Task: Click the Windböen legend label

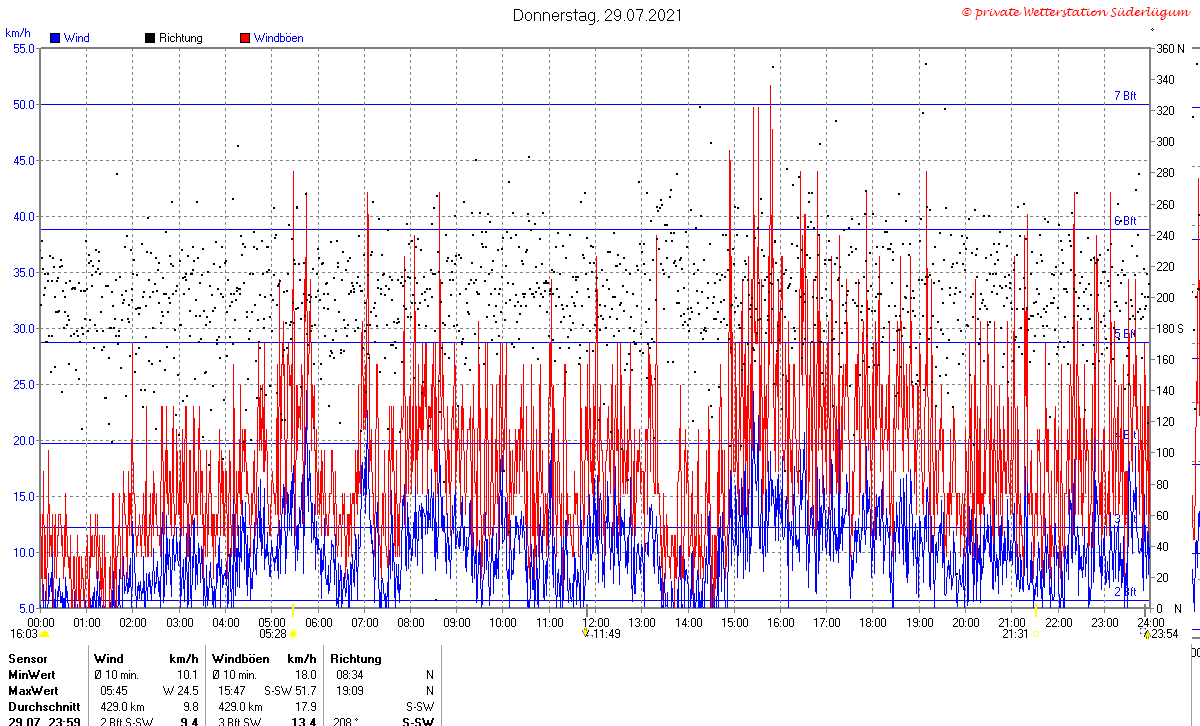Action: tap(278, 38)
